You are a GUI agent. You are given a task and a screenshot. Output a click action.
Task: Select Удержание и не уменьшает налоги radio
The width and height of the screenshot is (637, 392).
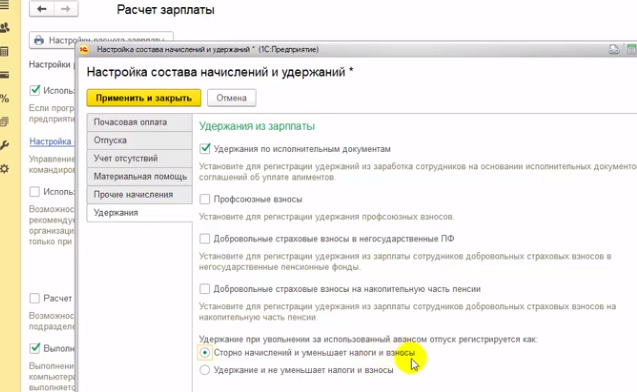(x=205, y=370)
